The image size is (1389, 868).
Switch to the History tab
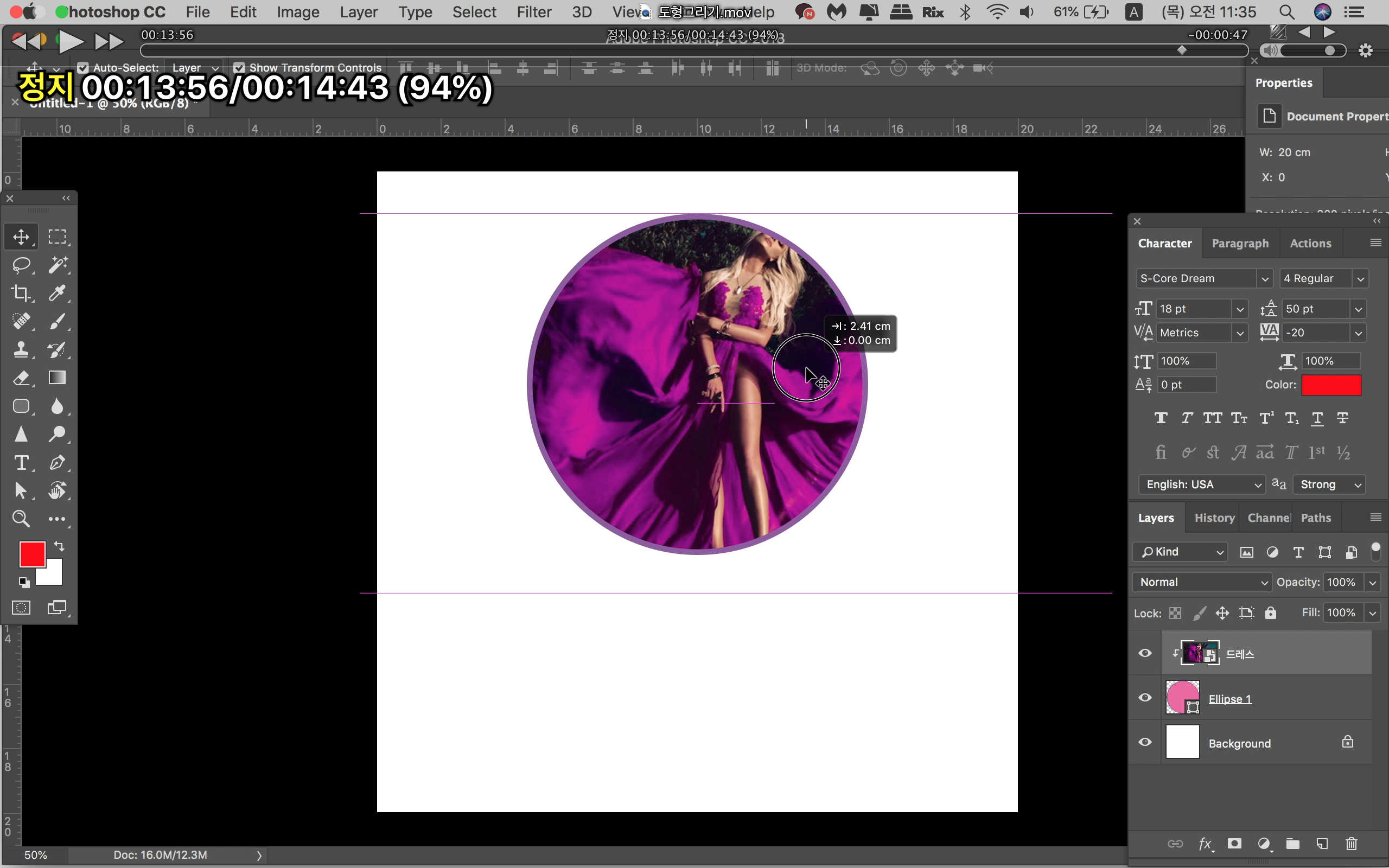tap(1214, 518)
